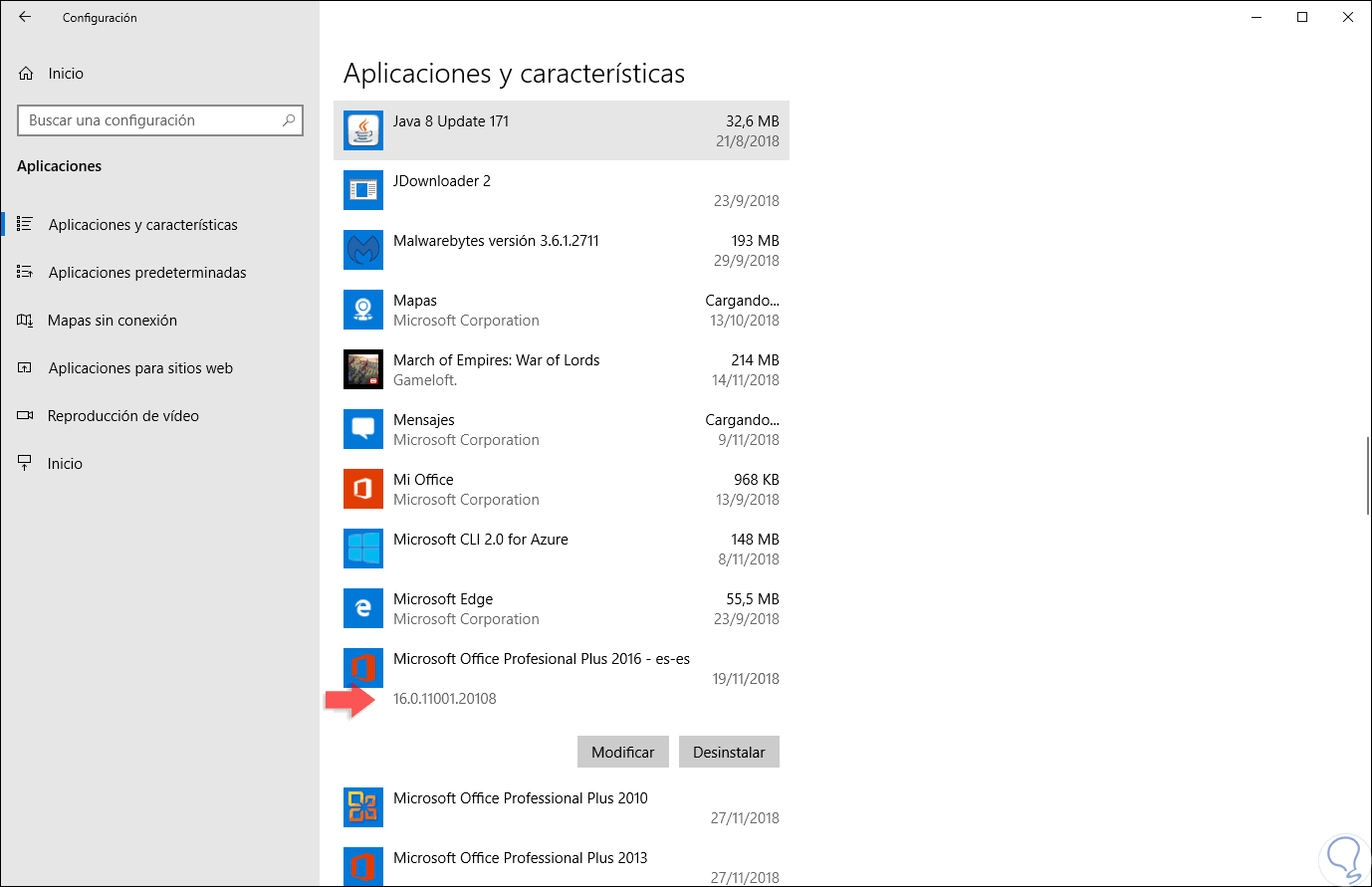This screenshot has height=887, width=1372.
Task: Click March of Empires game thumbnail
Action: 363,369
